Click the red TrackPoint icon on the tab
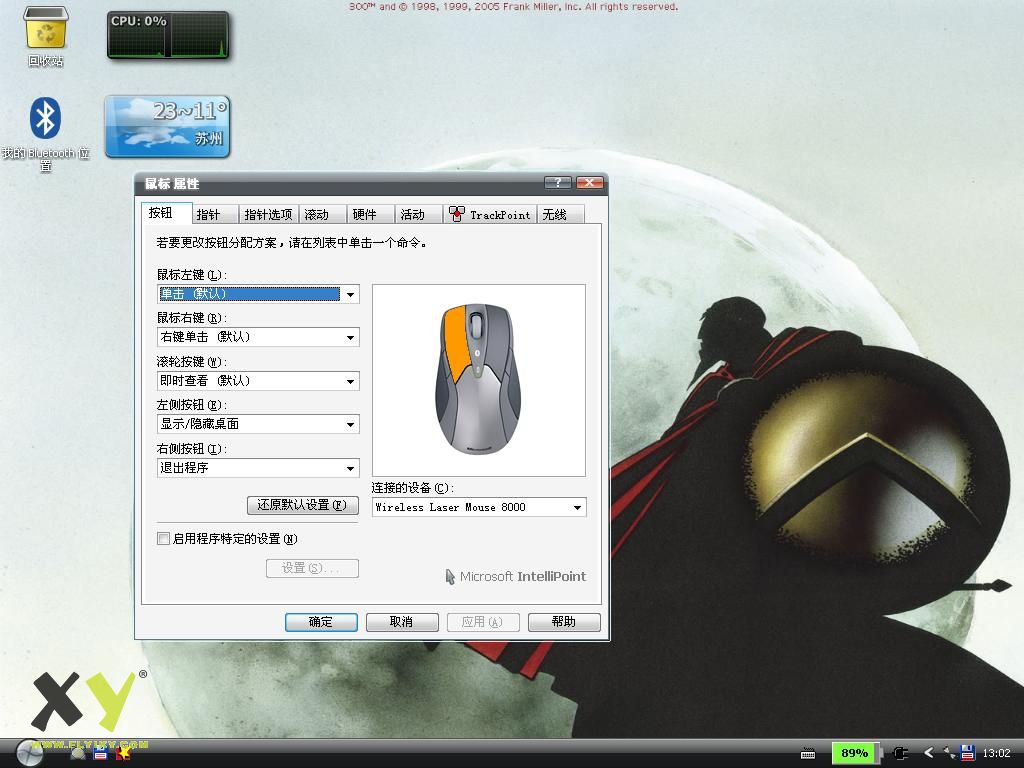Screen dimensions: 1024x768 (457, 214)
